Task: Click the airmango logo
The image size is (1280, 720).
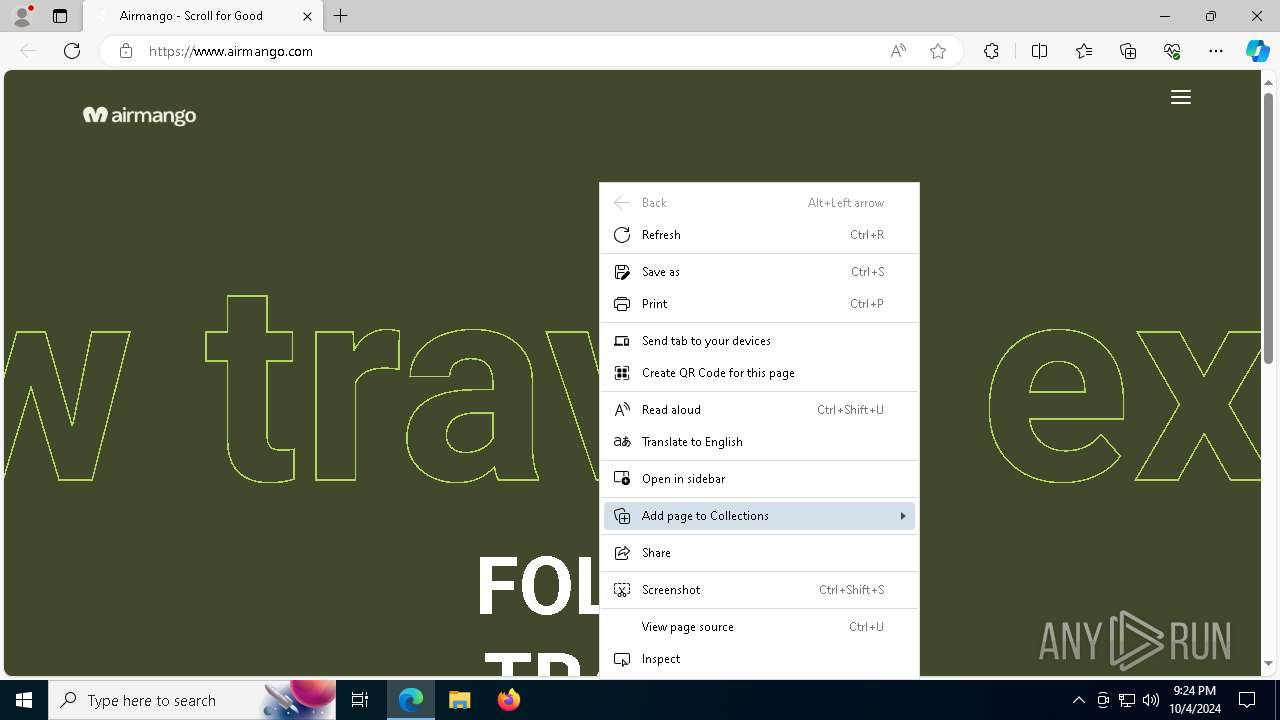Action: pos(139,115)
